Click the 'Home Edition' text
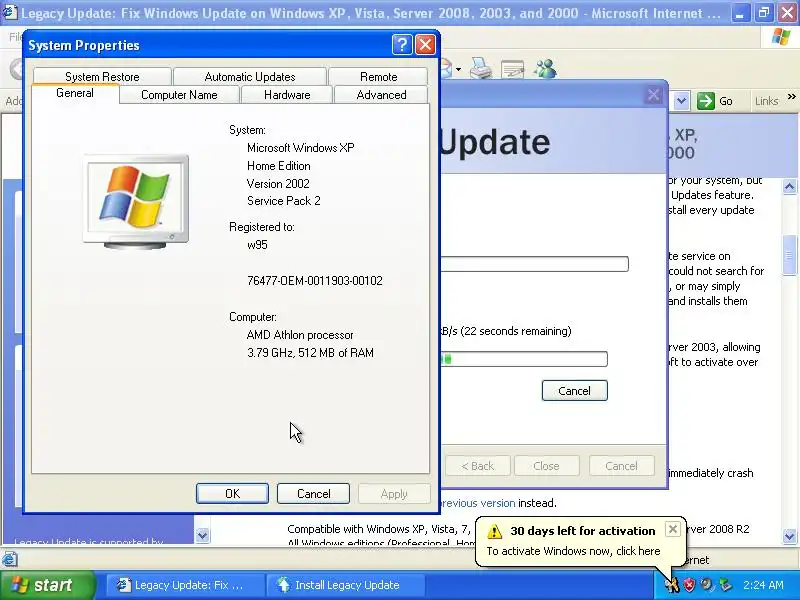Viewport: 800px width, 600px height. [x=279, y=166]
